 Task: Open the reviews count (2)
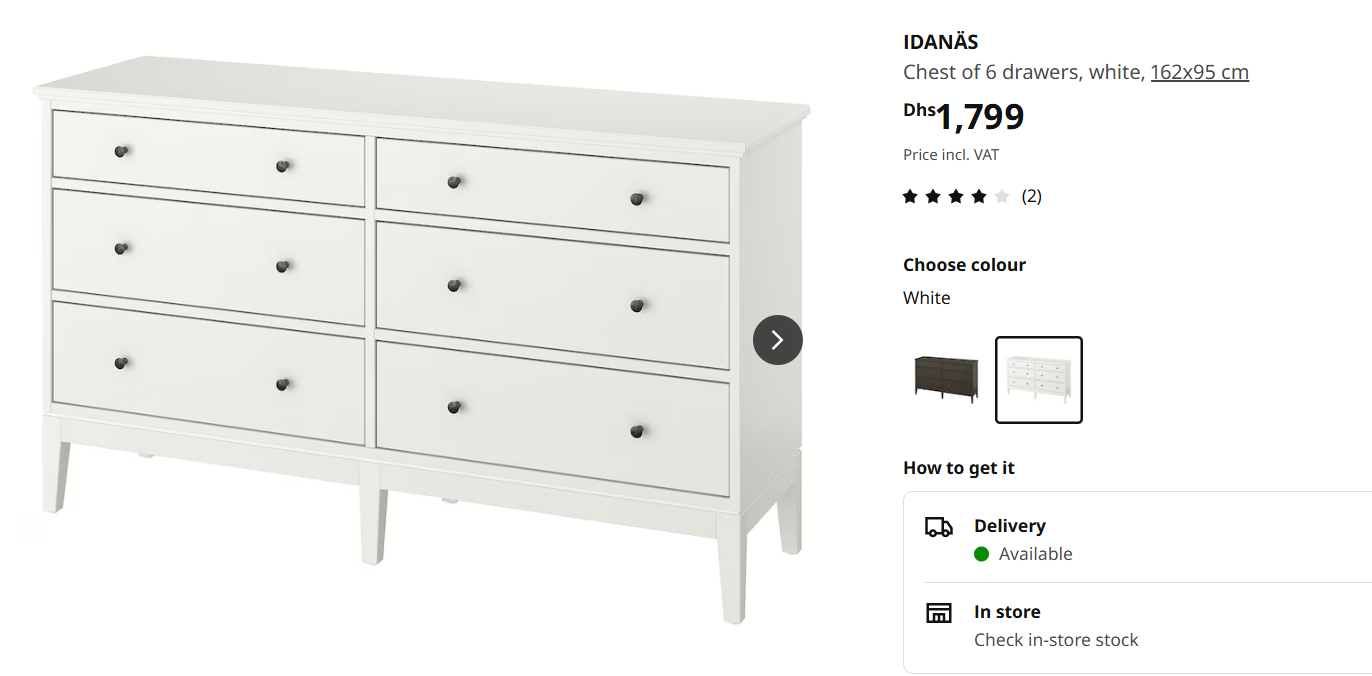click(1031, 196)
